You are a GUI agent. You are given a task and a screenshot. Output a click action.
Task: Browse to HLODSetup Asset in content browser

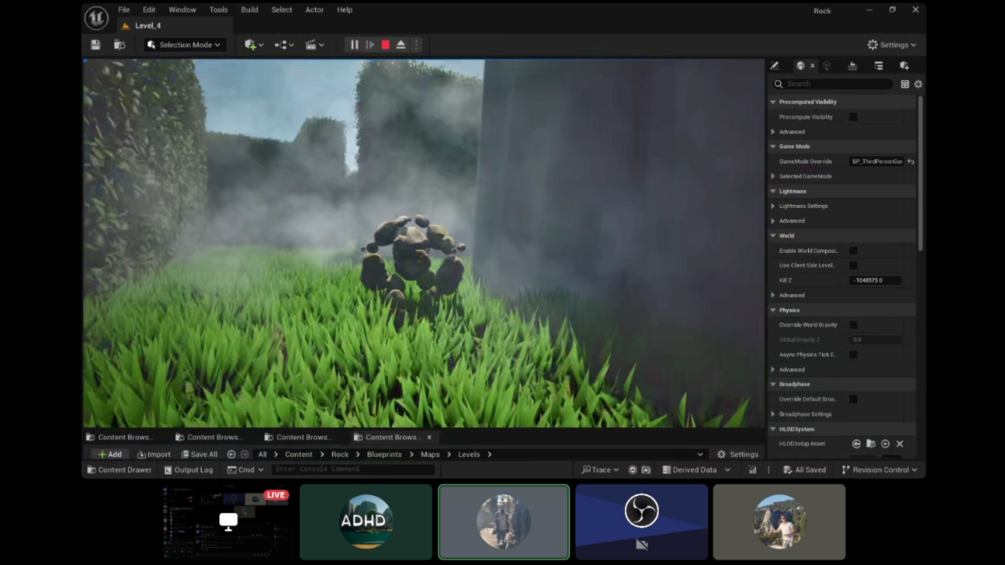(871, 443)
